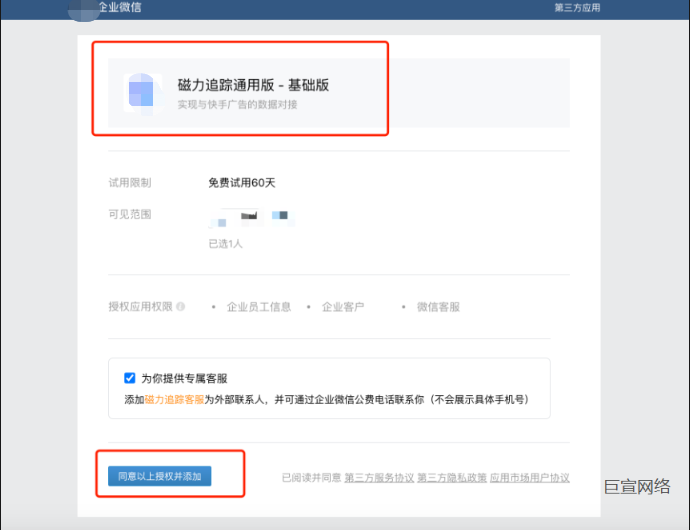The image size is (690, 530).
Task: Click the 磁力追踪通用版 - 基础版 title
Action: (253, 85)
